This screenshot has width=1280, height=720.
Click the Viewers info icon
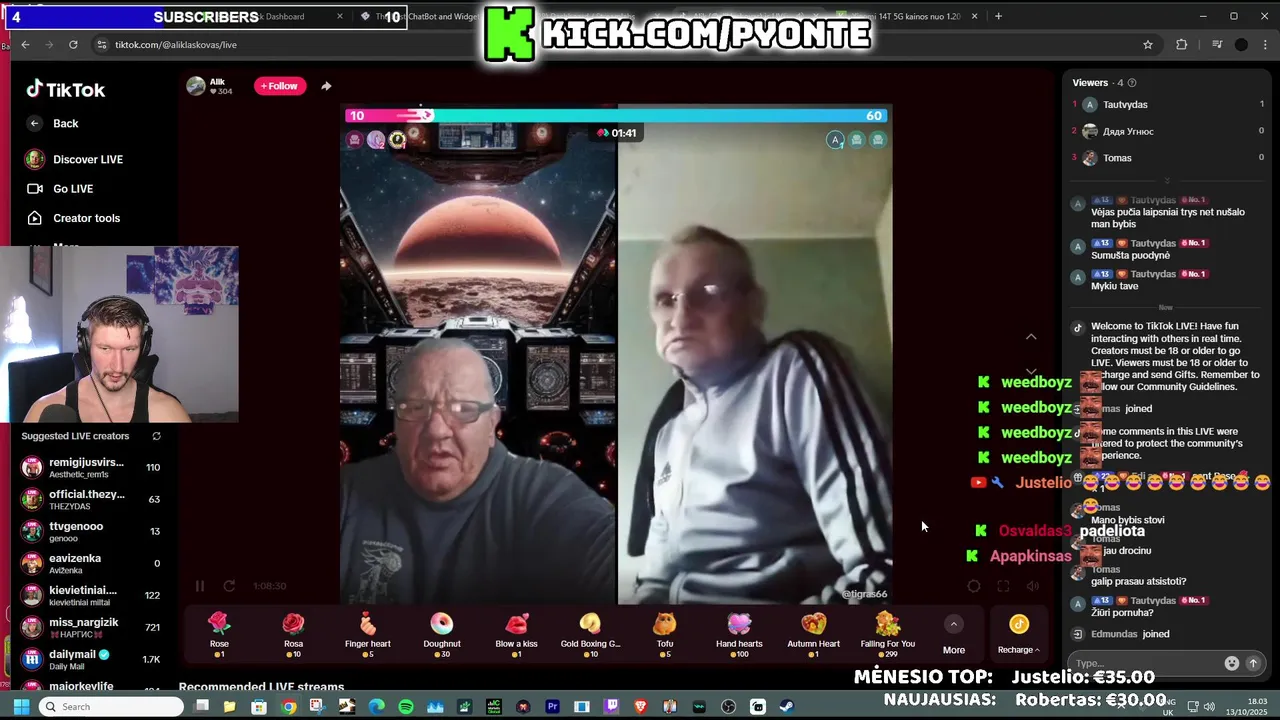click(x=1132, y=83)
